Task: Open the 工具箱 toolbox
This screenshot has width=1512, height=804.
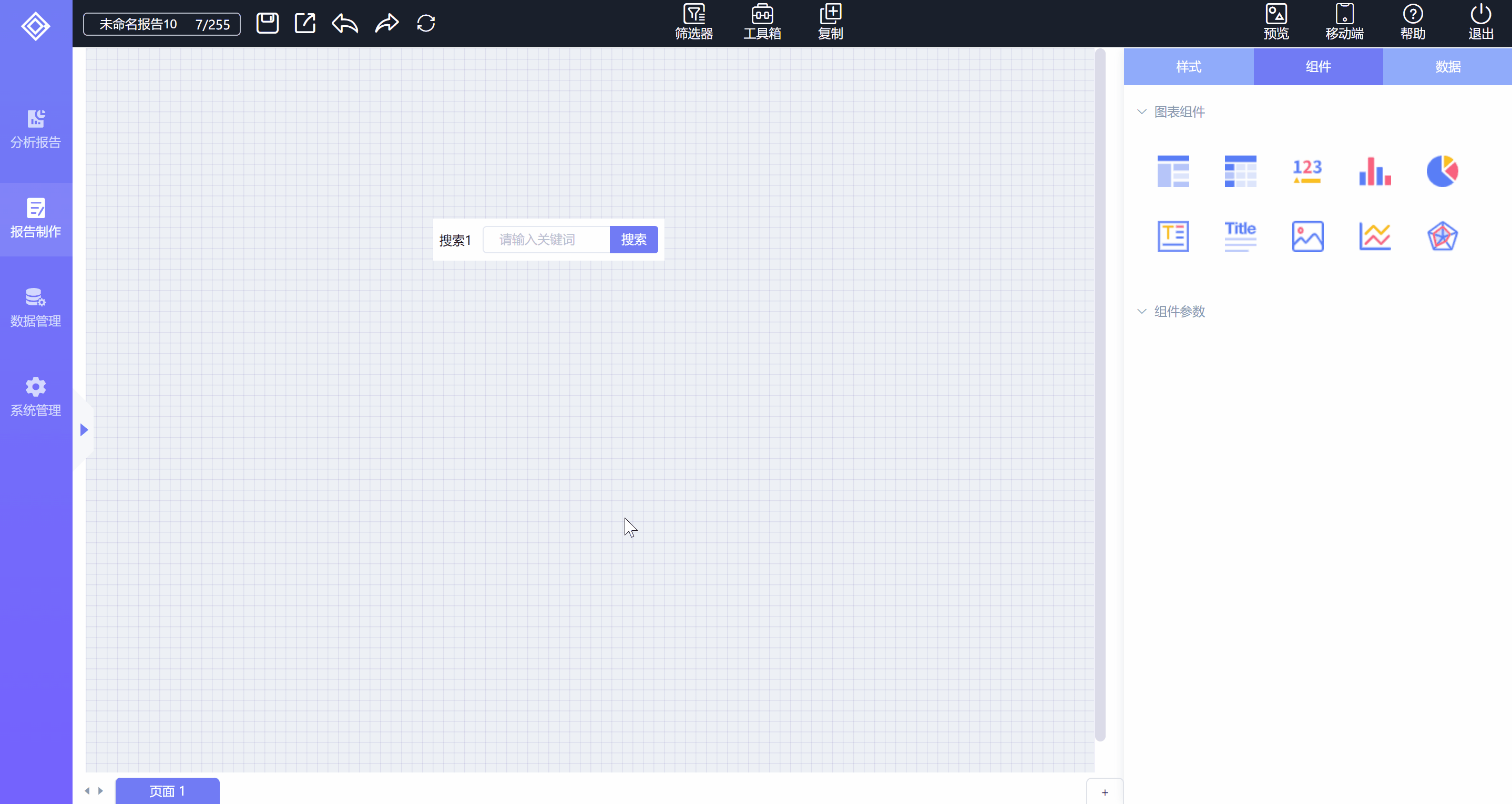Action: (762, 22)
